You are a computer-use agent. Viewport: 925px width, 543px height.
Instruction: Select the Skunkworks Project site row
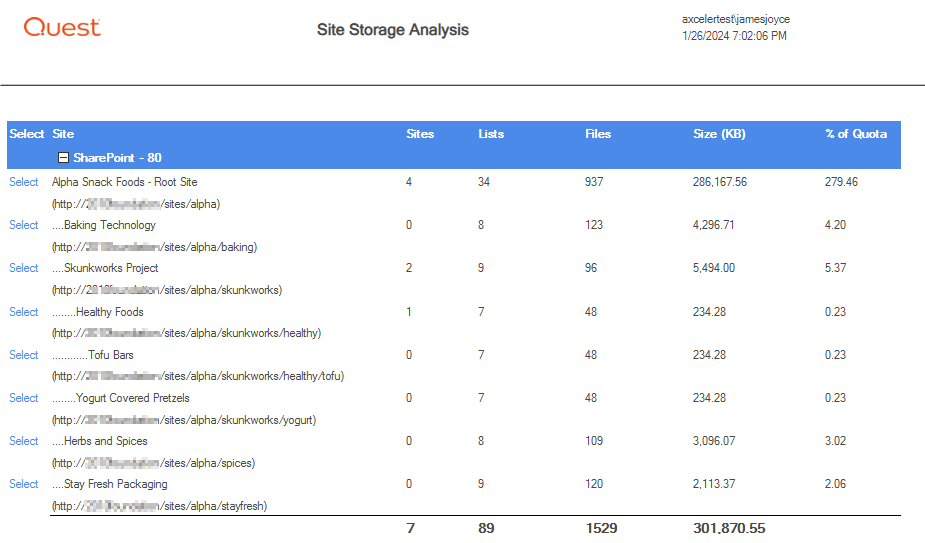tap(24, 268)
